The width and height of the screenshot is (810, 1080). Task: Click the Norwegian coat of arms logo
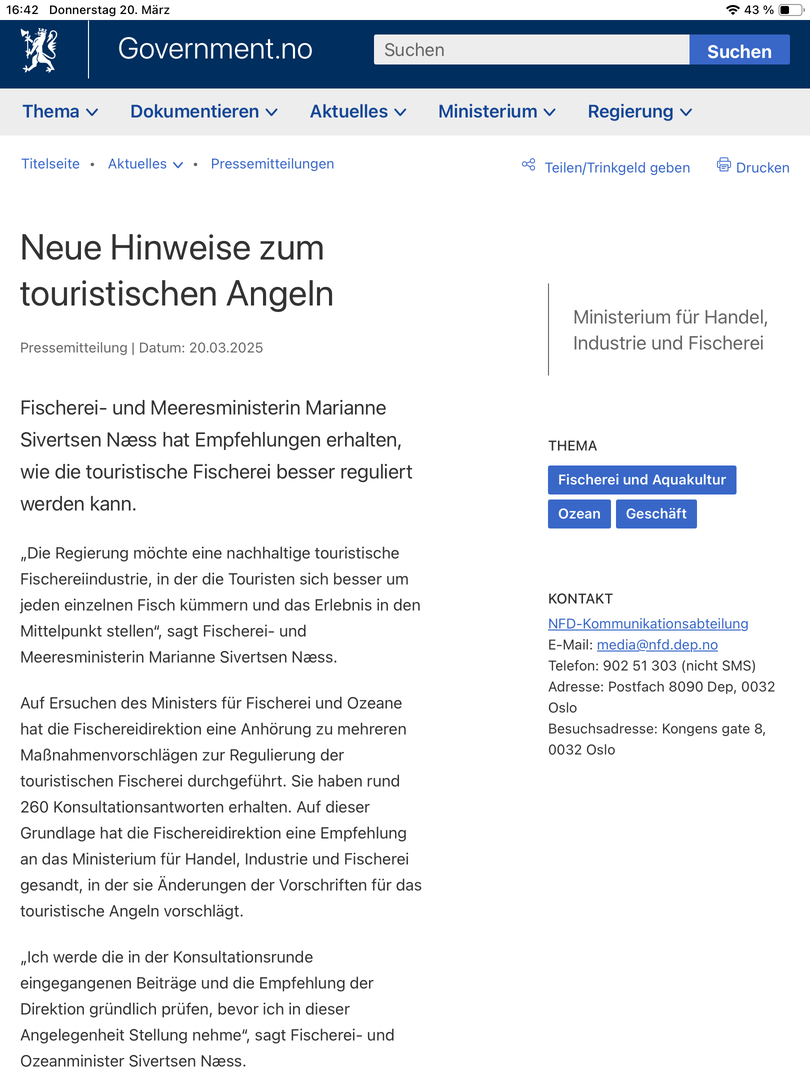tap(40, 50)
